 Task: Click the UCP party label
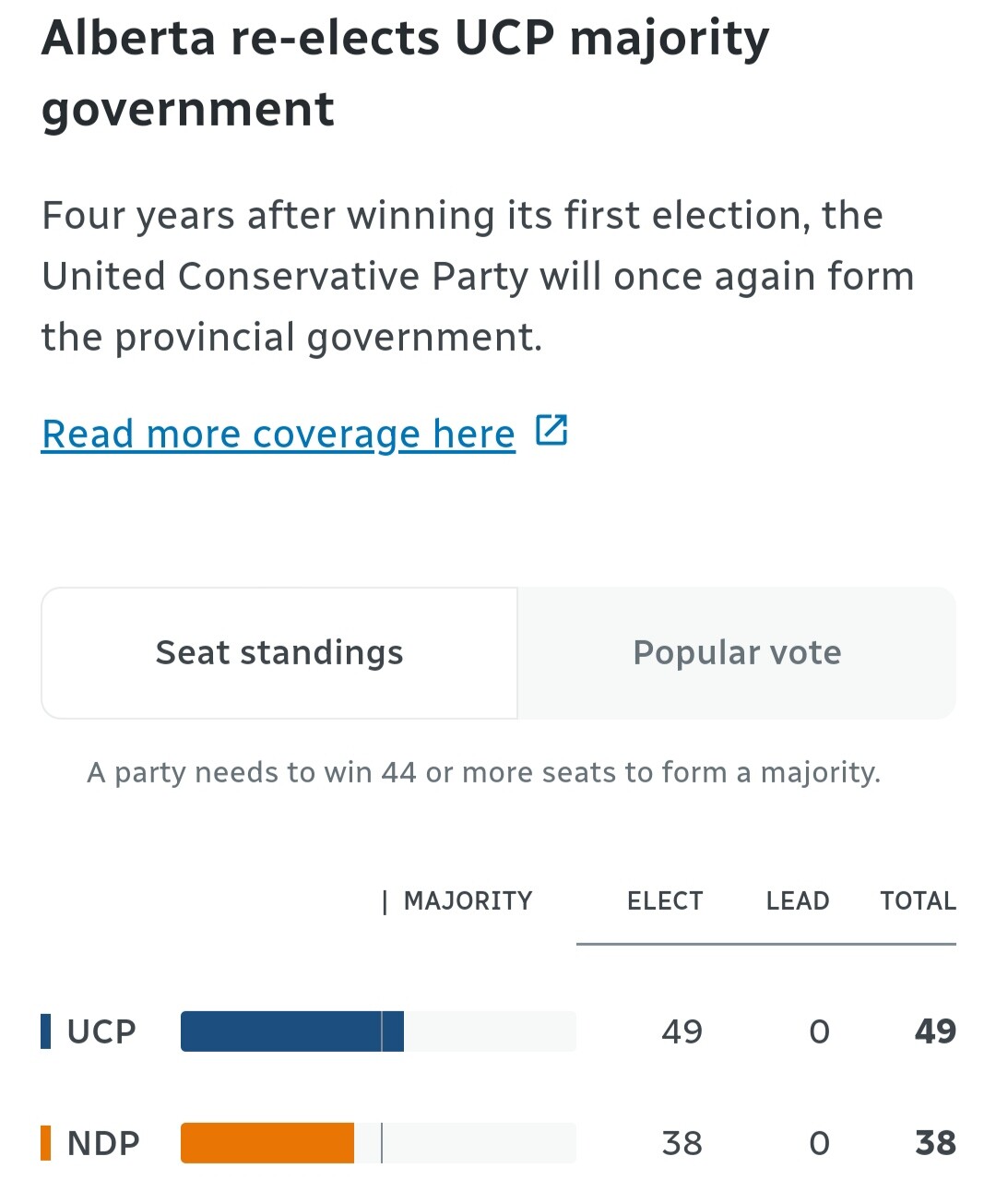(101, 1031)
